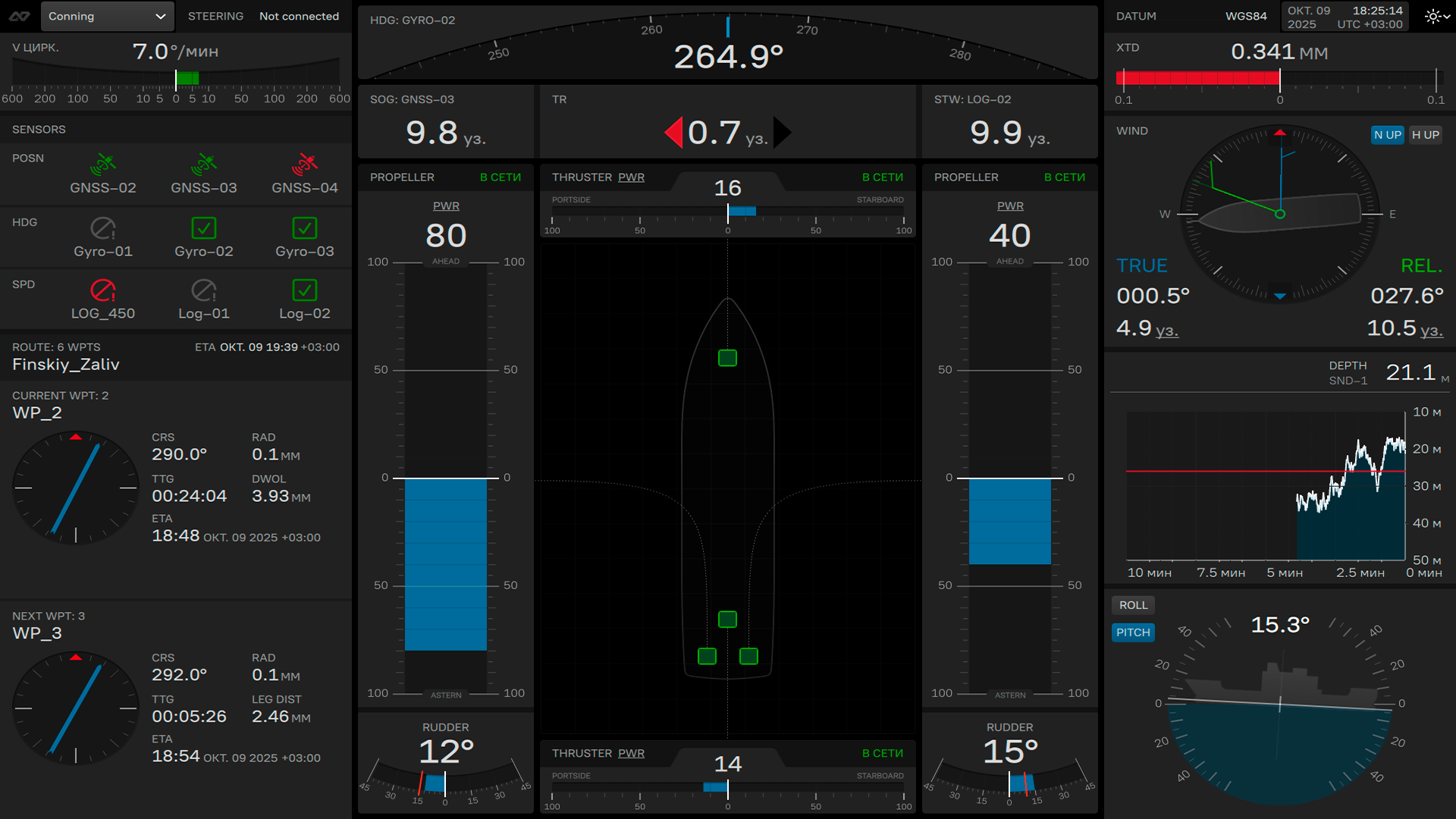Click the WP_3 LEG DIST value 2.46

tap(281, 717)
